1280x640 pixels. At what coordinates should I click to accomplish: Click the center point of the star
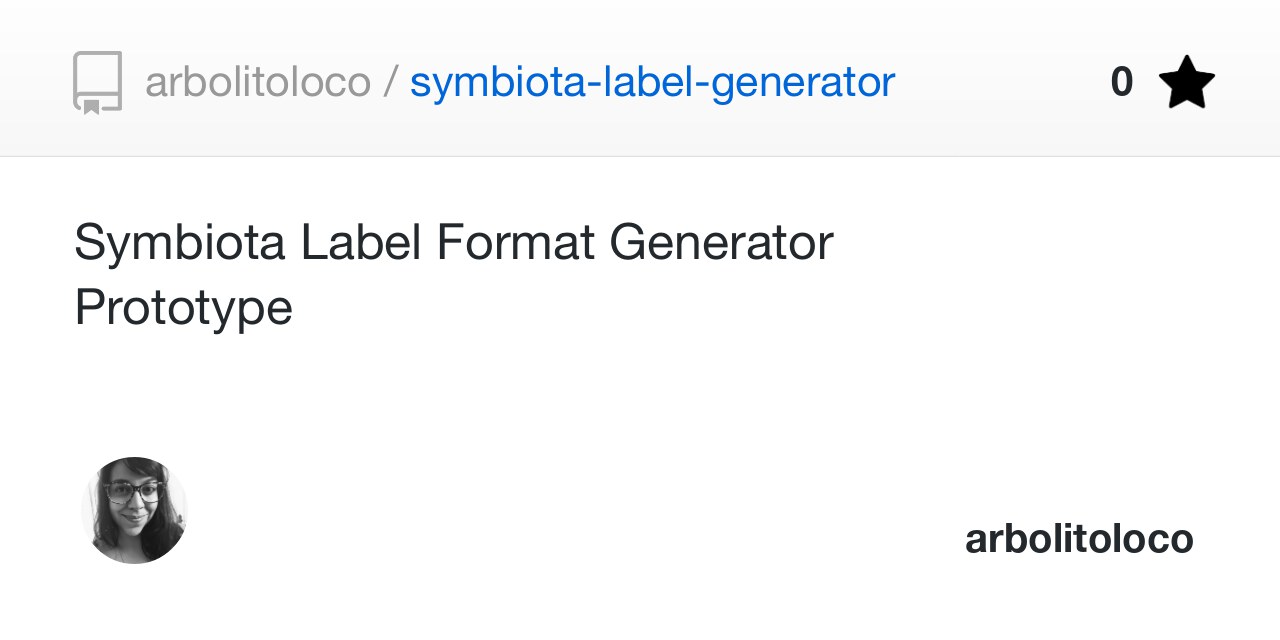click(1186, 84)
